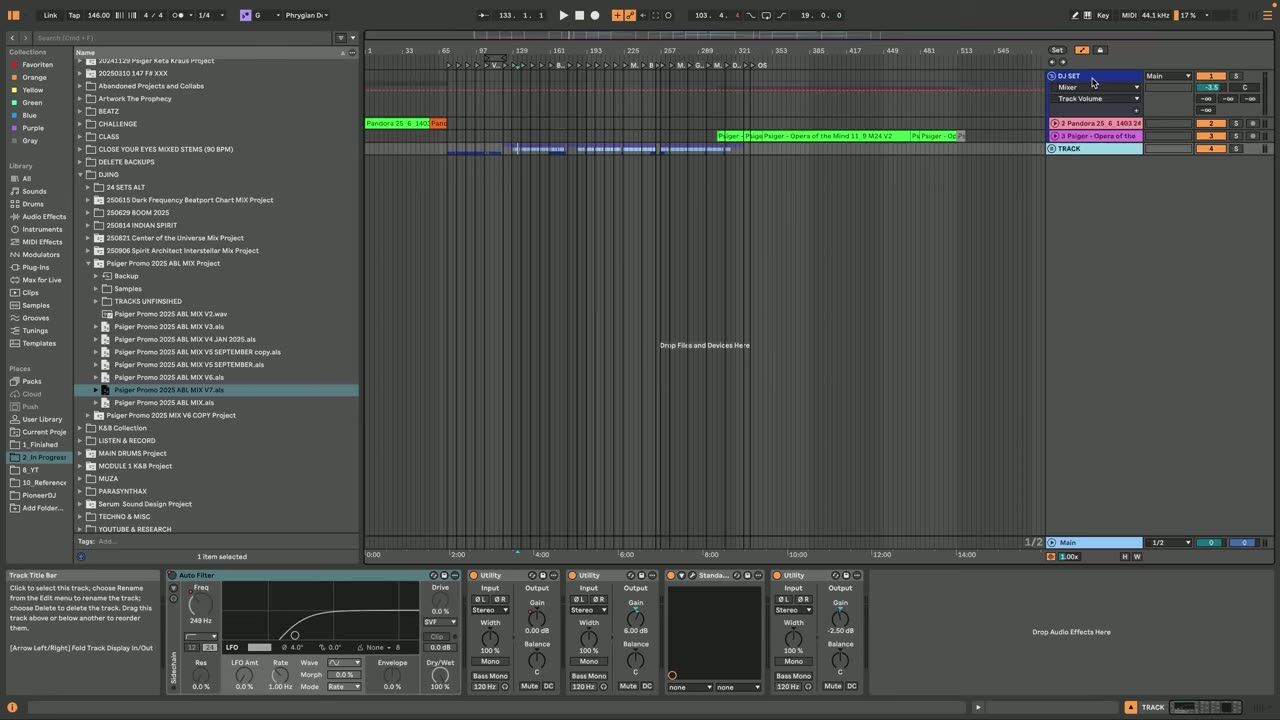Click the Dry/Wet knob on Auto Filter
The width and height of the screenshot is (1280, 720).
[440, 675]
